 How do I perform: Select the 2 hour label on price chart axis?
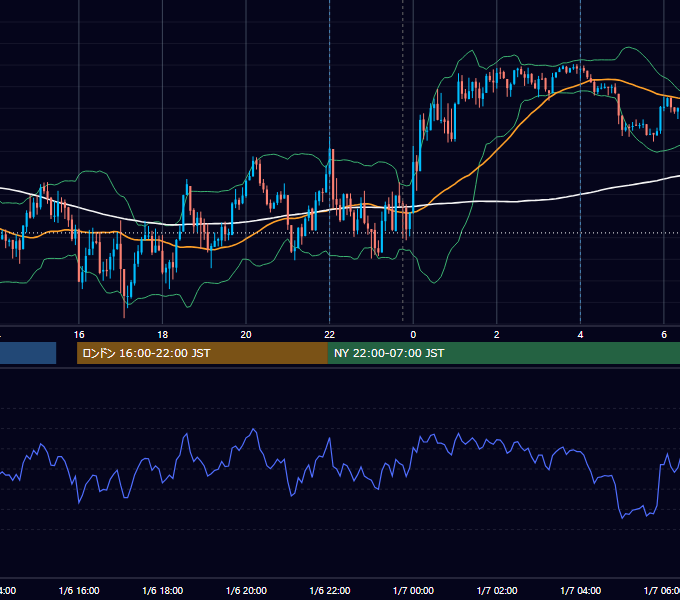(497, 334)
